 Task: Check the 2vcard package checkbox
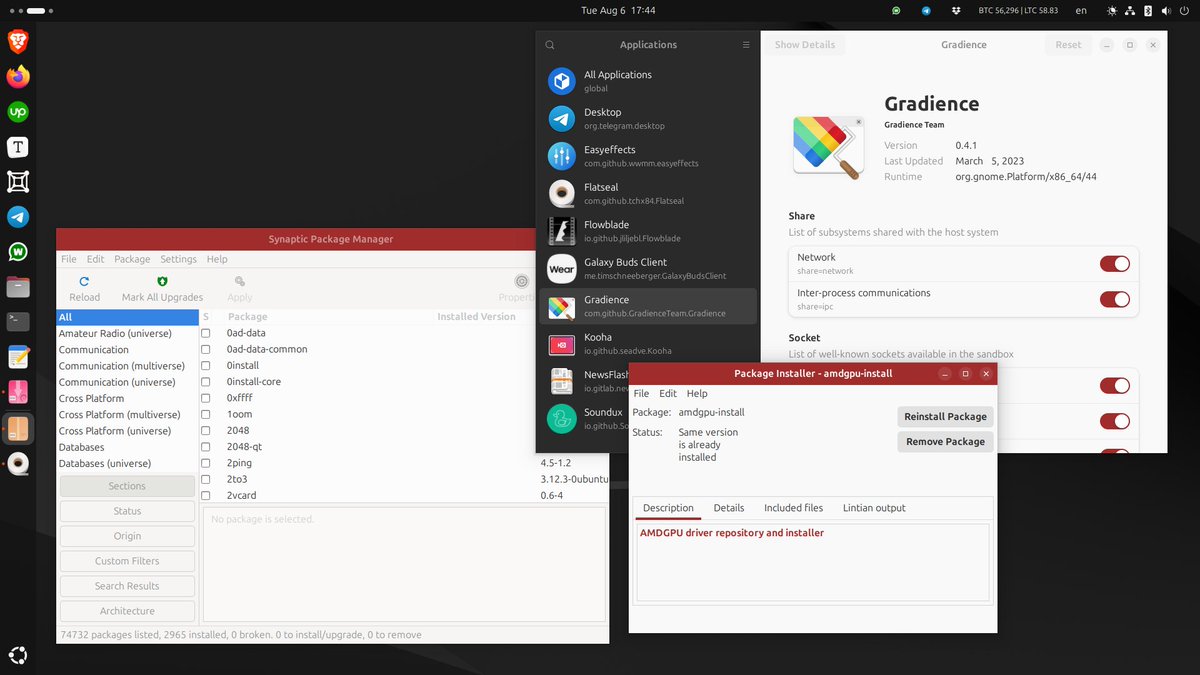(x=206, y=495)
